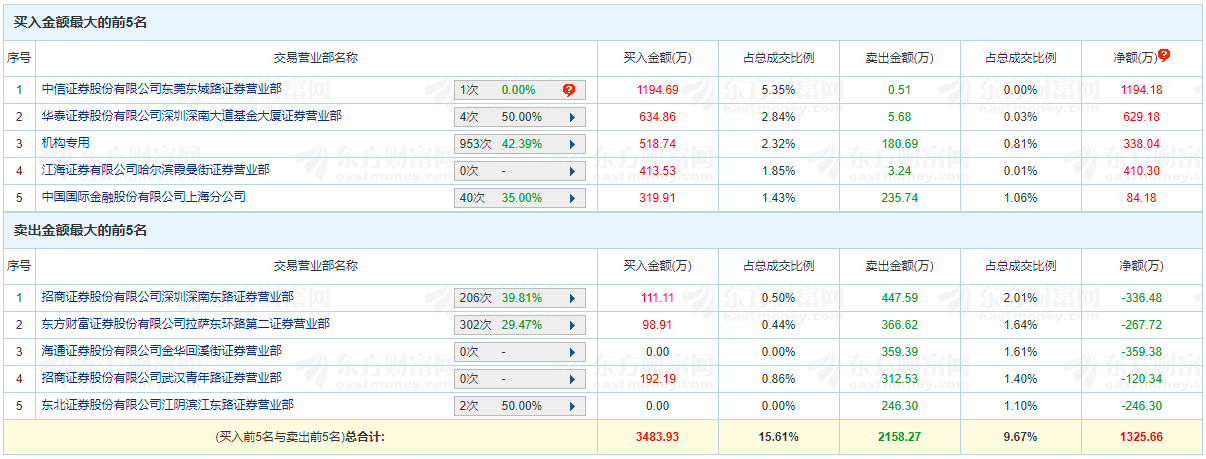Expand arrow in 东北证券江阴滨江东路 2次 box
Viewport: 1206px width, 459px height.
572,406
